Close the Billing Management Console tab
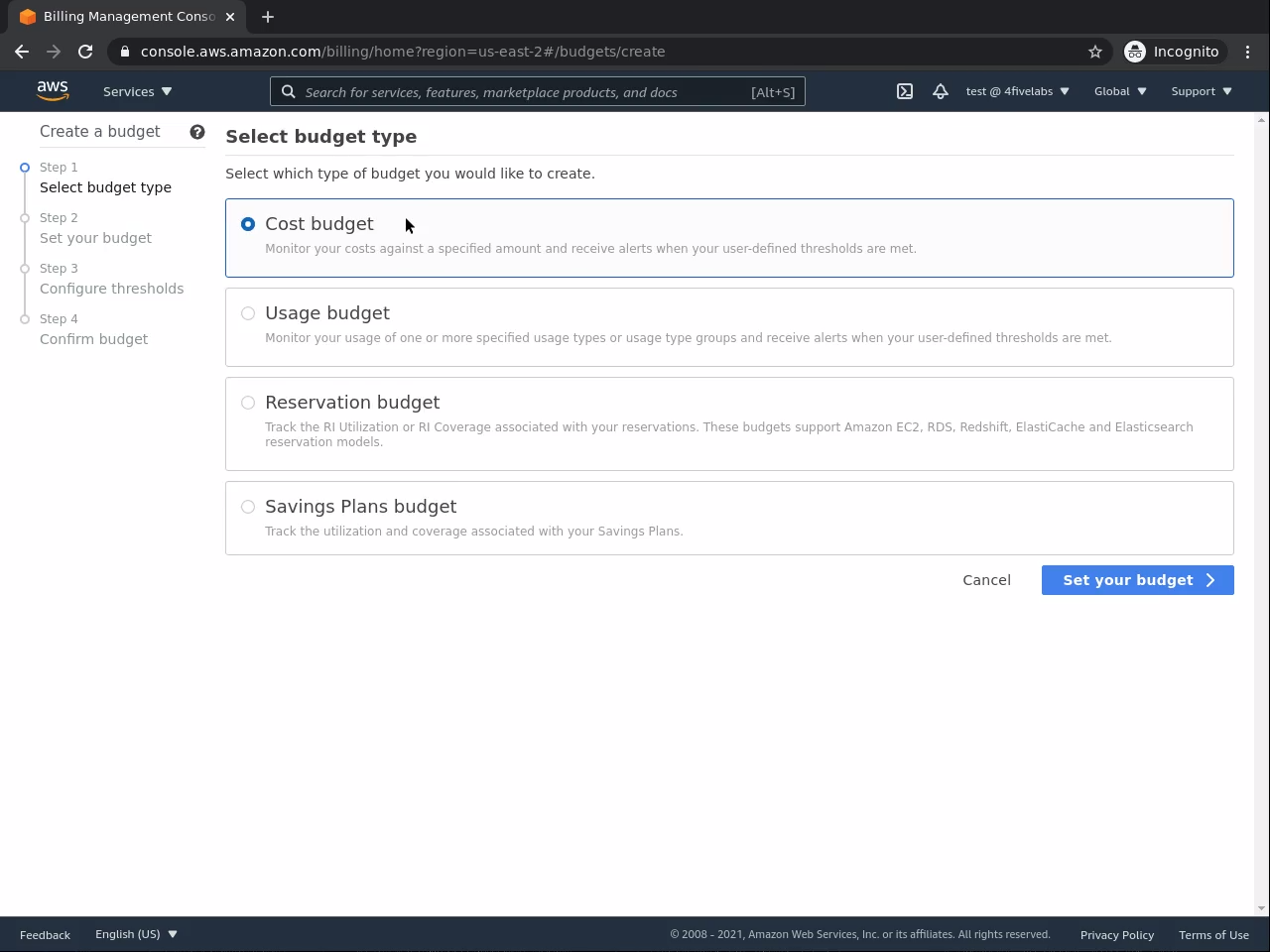This screenshot has width=1270, height=952. [x=230, y=17]
